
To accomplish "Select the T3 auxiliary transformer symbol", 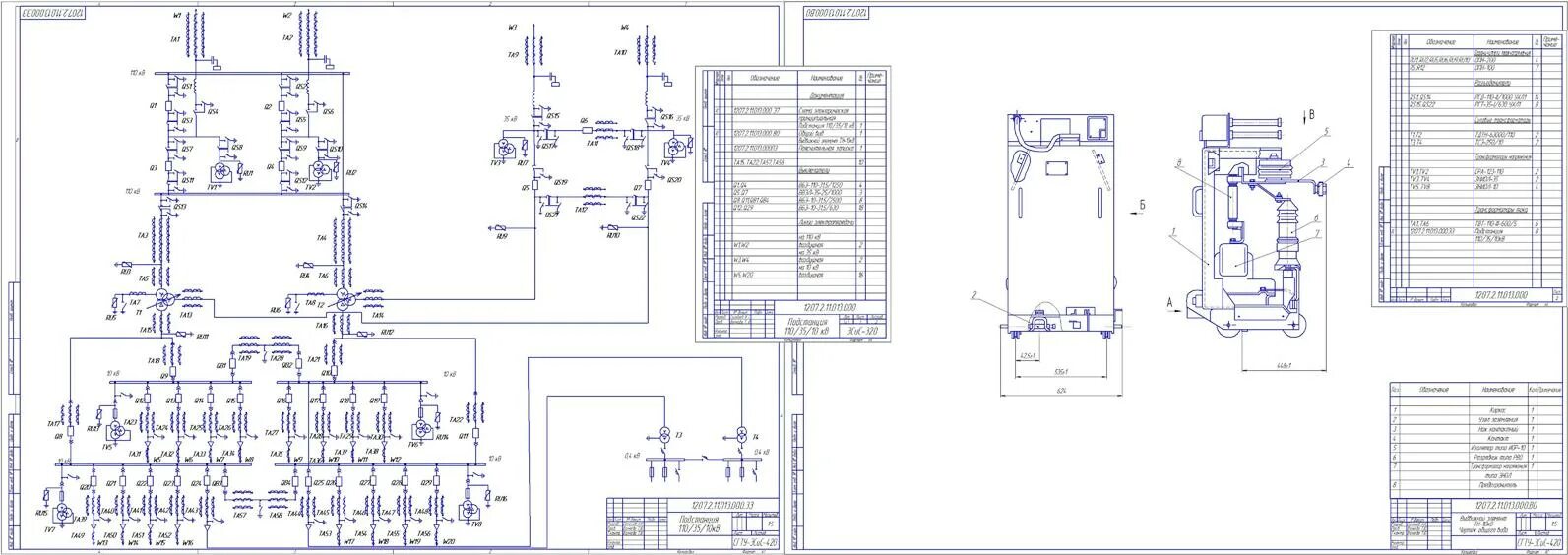I will (664, 435).
